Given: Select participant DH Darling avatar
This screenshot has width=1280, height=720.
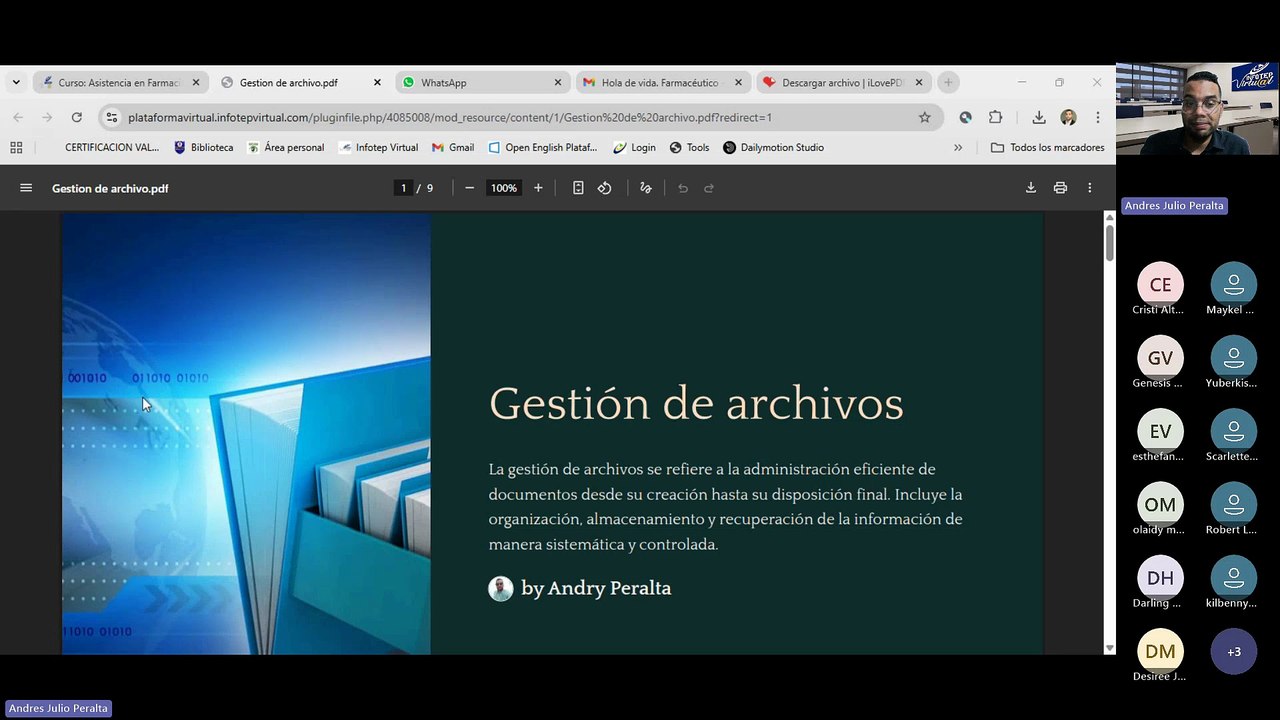Looking at the screenshot, I should 1160,578.
